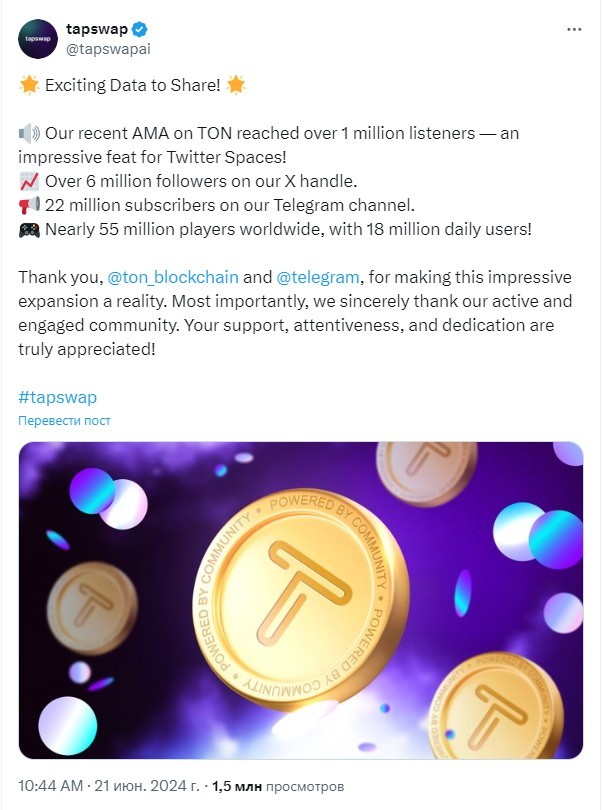Viewport: 602px width, 810px height.
Task: Click the red megaphone emoji
Action: [x=29, y=205]
